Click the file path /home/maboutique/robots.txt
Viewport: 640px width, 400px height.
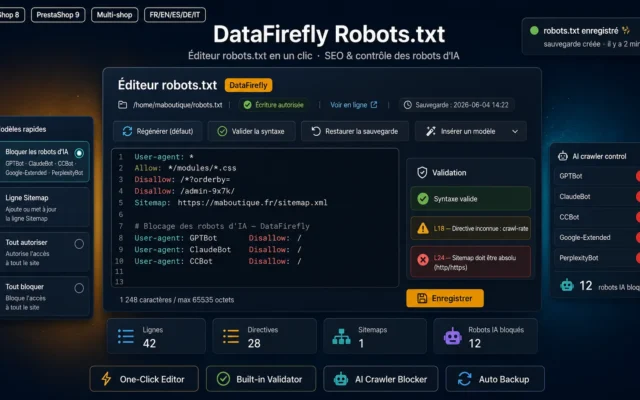(178, 105)
